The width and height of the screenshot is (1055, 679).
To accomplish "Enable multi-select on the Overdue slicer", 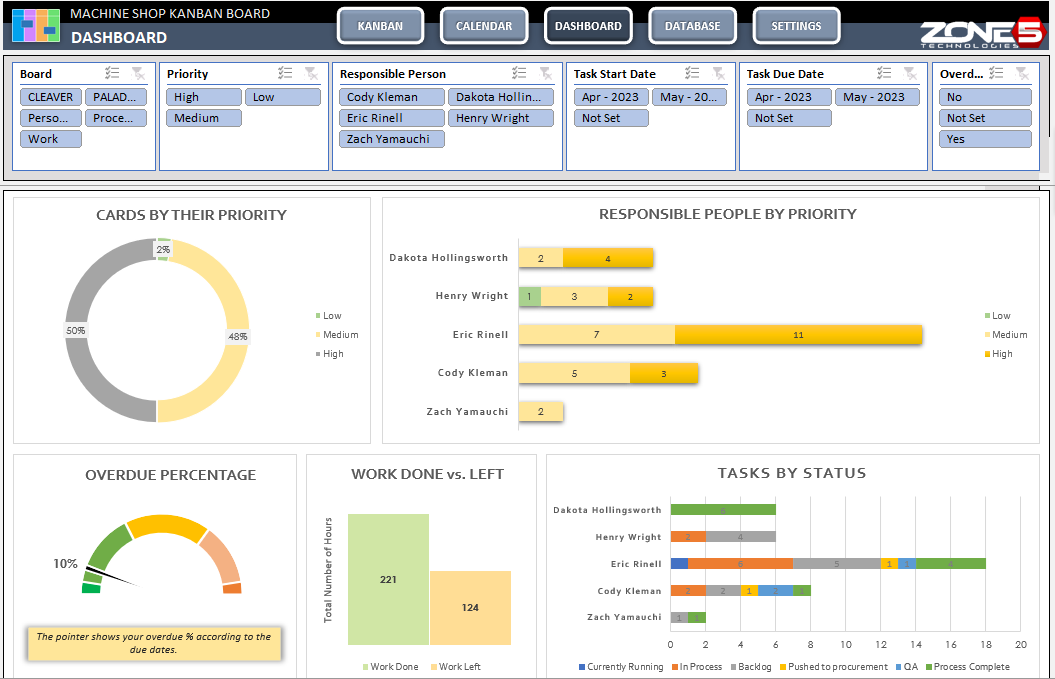I will [994, 73].
